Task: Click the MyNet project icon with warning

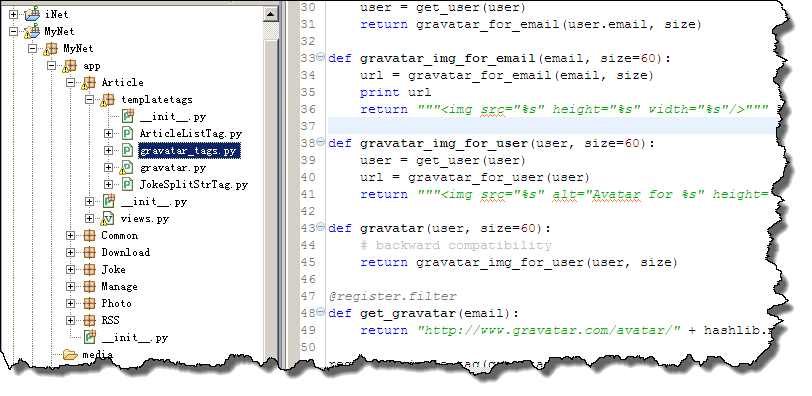Action: click(32, 32)
